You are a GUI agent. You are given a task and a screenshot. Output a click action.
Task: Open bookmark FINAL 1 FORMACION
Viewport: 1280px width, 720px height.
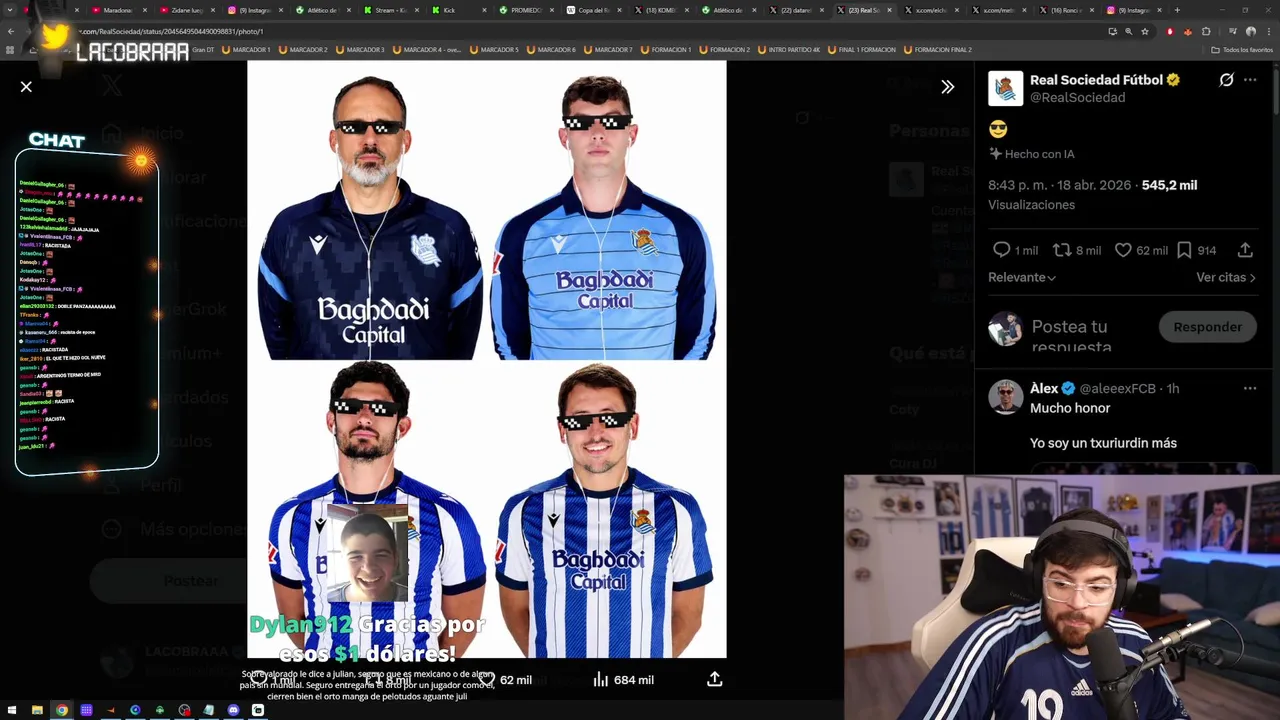tap(861, 49)
